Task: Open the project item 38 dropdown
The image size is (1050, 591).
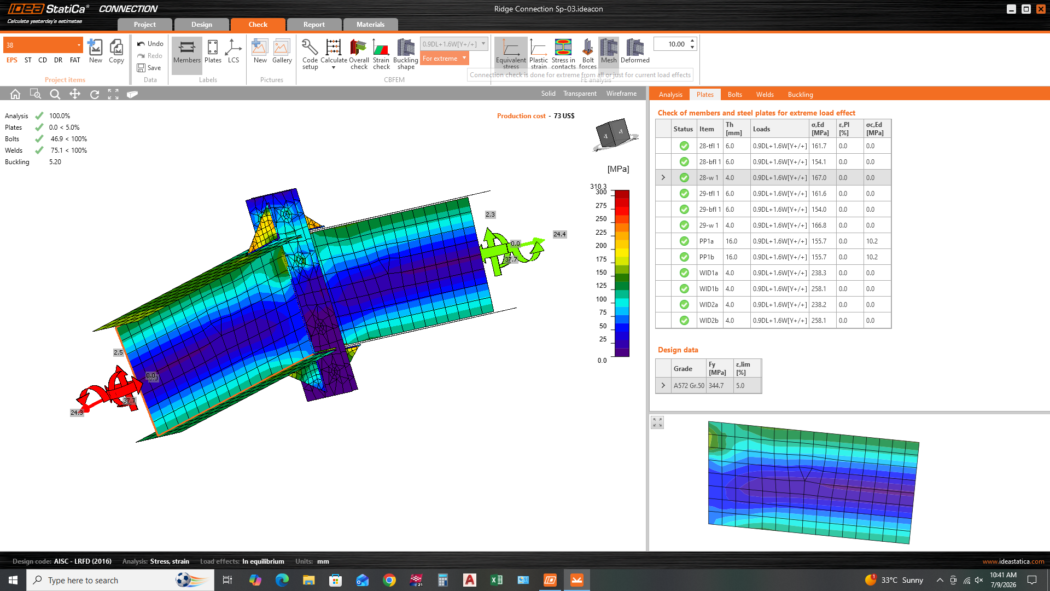Action: click(x=78, y=45)
